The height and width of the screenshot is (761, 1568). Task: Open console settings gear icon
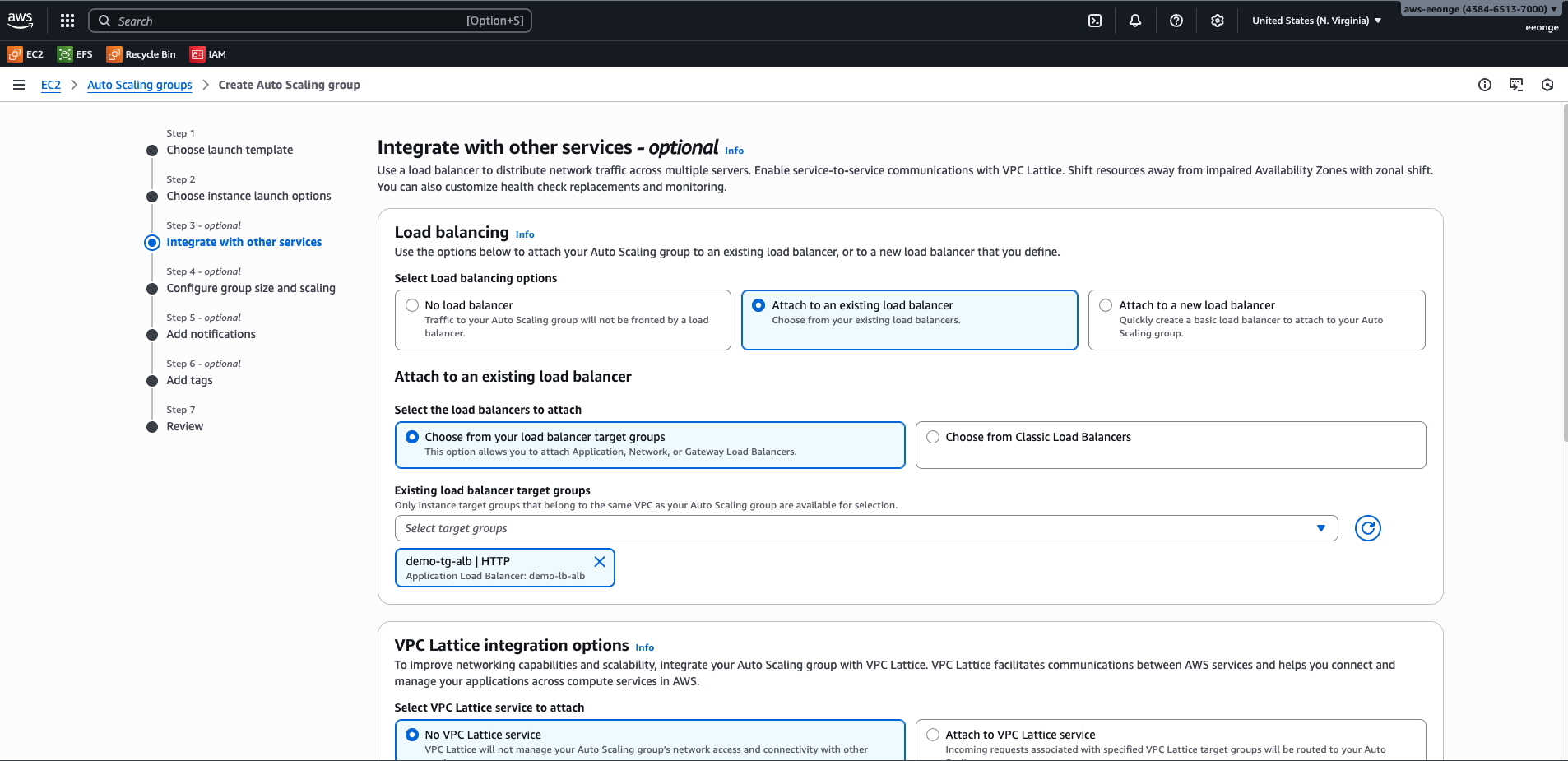(1218, 21)
